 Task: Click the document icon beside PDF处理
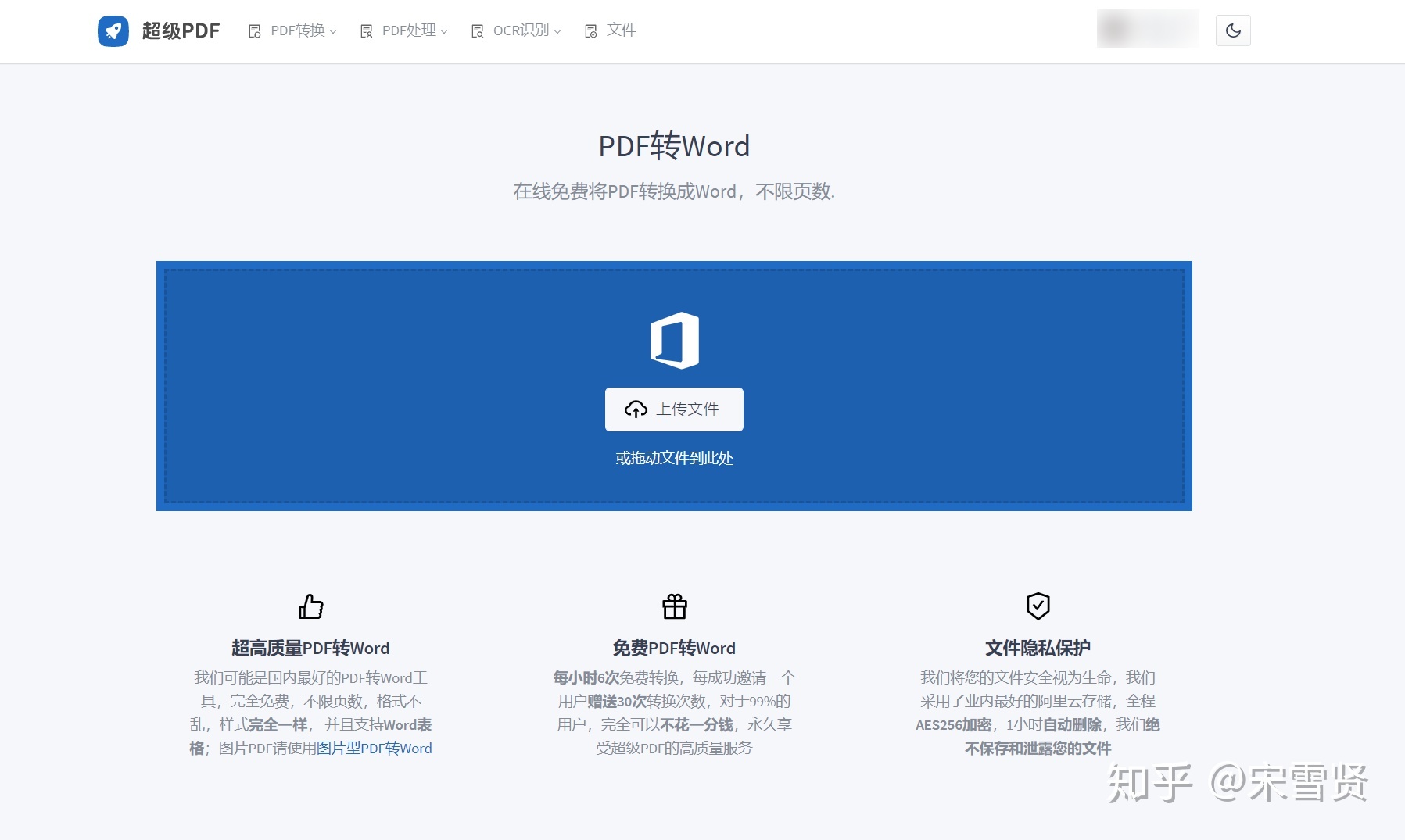(x=366, y=31)
